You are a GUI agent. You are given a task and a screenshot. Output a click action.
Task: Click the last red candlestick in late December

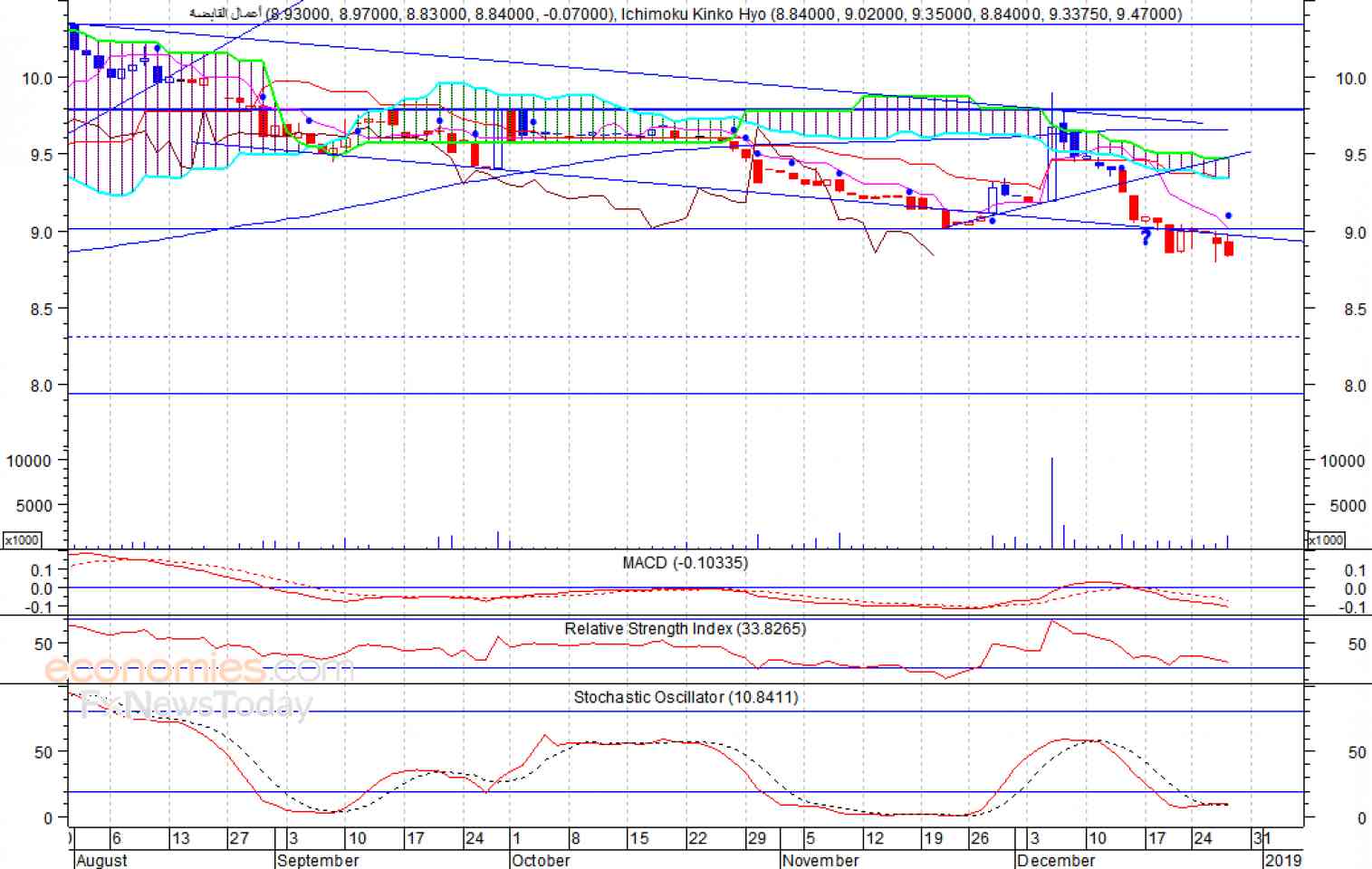tap(1229, 248)
